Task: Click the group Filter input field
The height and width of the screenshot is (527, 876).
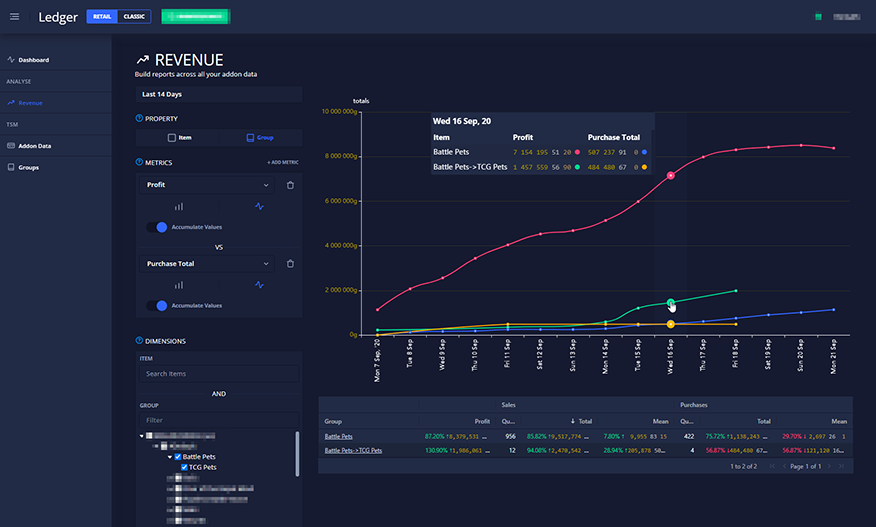Action: [219, 420]
